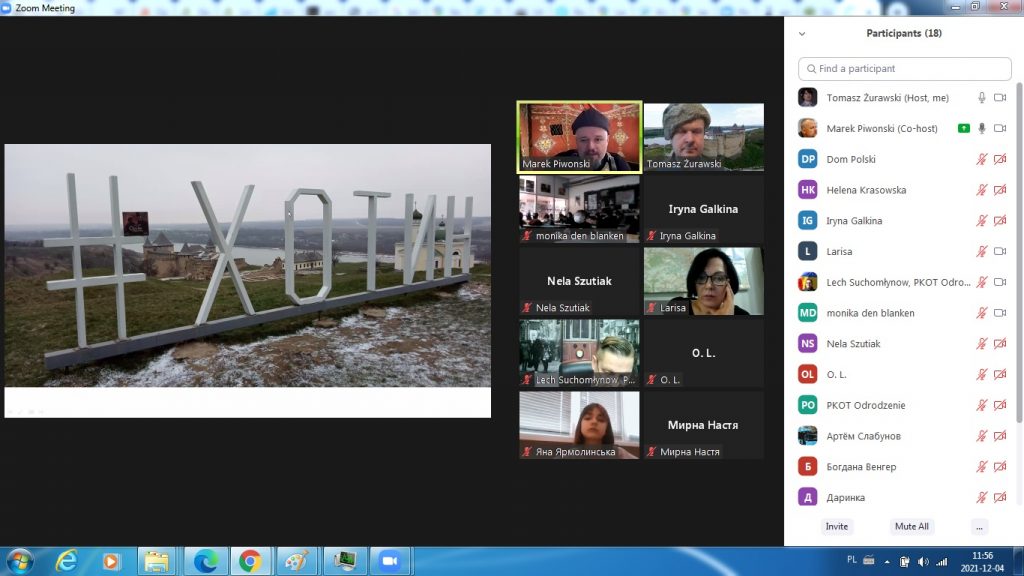The width and height of the screenshot is (1024, 576).
Task: Show hidden system tray icons arrow
Action: 886,561
